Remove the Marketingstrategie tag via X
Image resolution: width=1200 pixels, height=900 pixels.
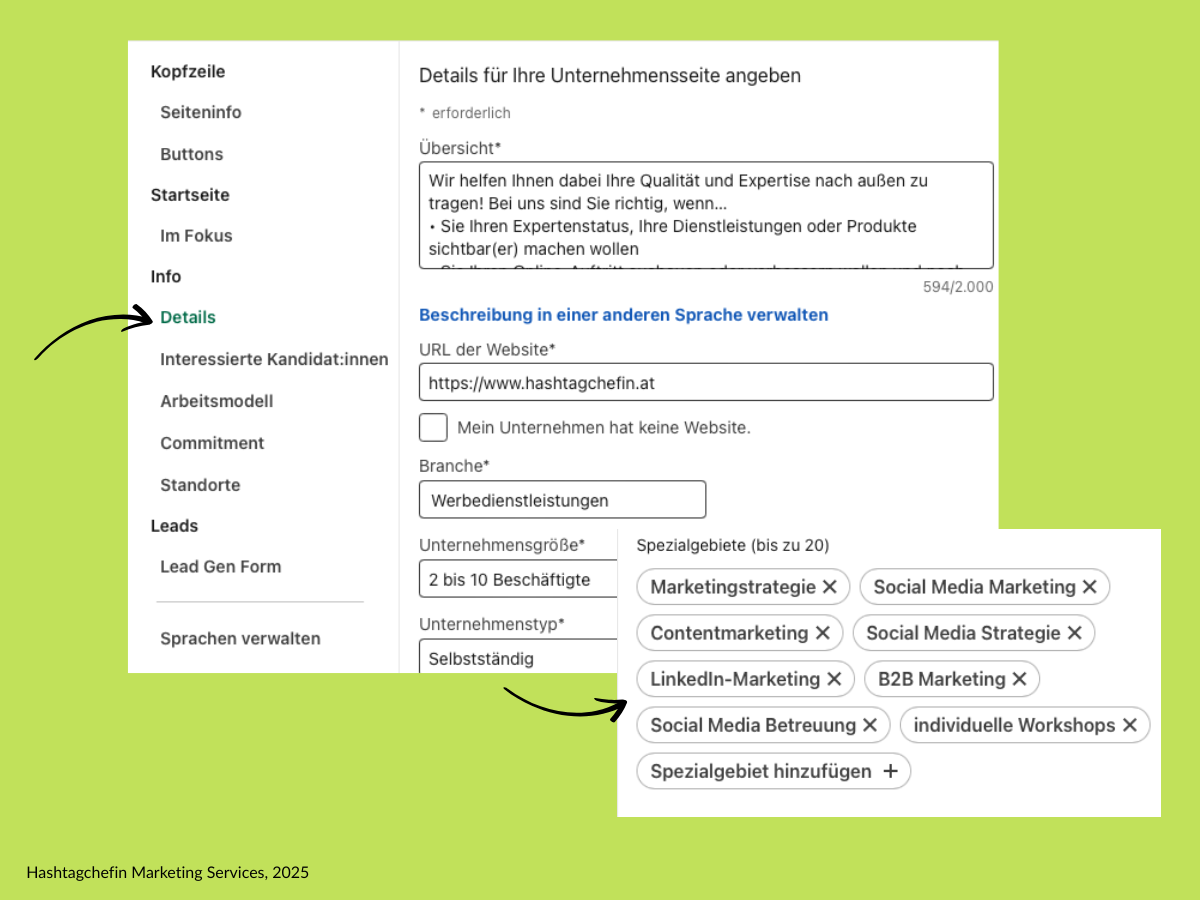pyautogui.click(x=829, y=587)
